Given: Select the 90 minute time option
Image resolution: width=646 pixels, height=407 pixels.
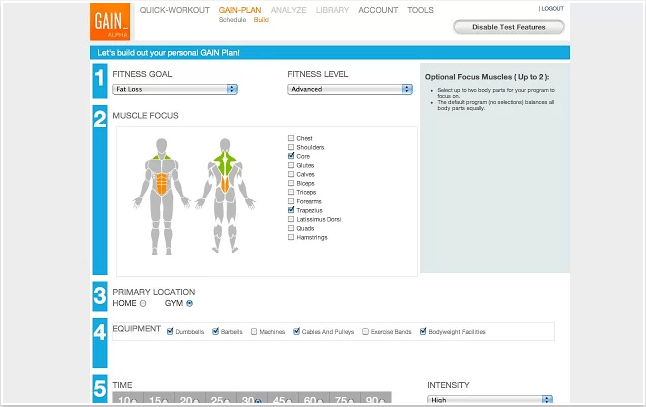Looking at the screenshot, I should pyautogui.click(x=382, y=401).
